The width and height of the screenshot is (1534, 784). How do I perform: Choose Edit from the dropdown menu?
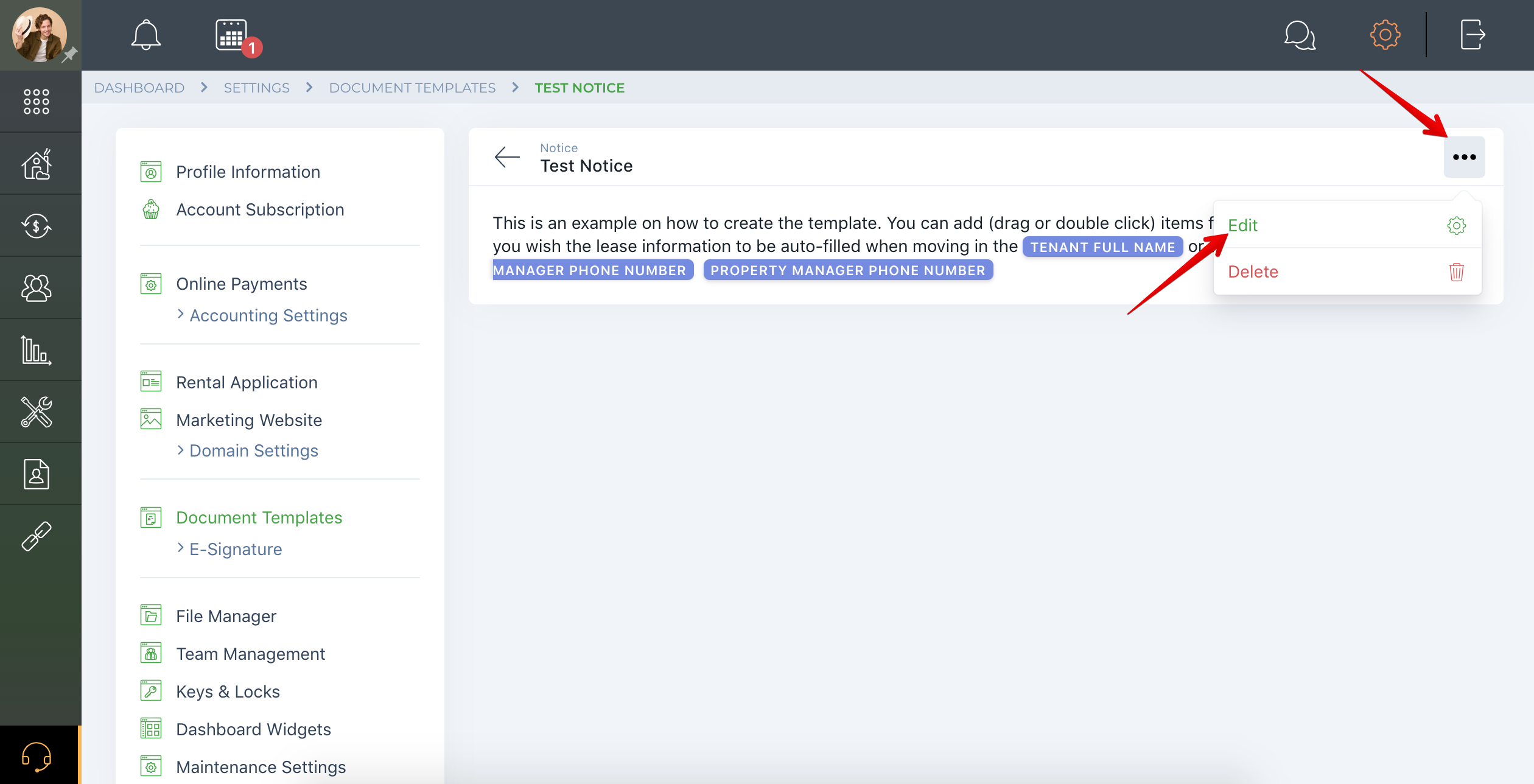pos(1347,225)
